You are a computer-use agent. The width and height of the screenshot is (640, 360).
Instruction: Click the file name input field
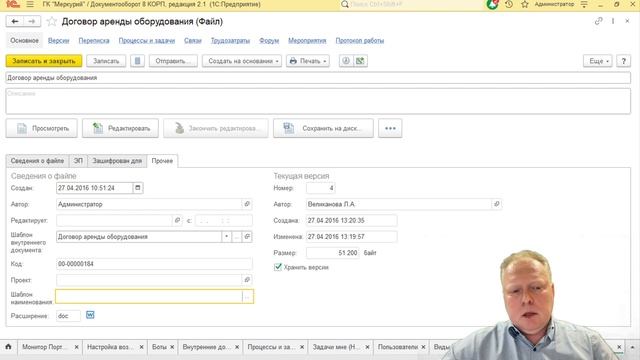pos(318,78)
